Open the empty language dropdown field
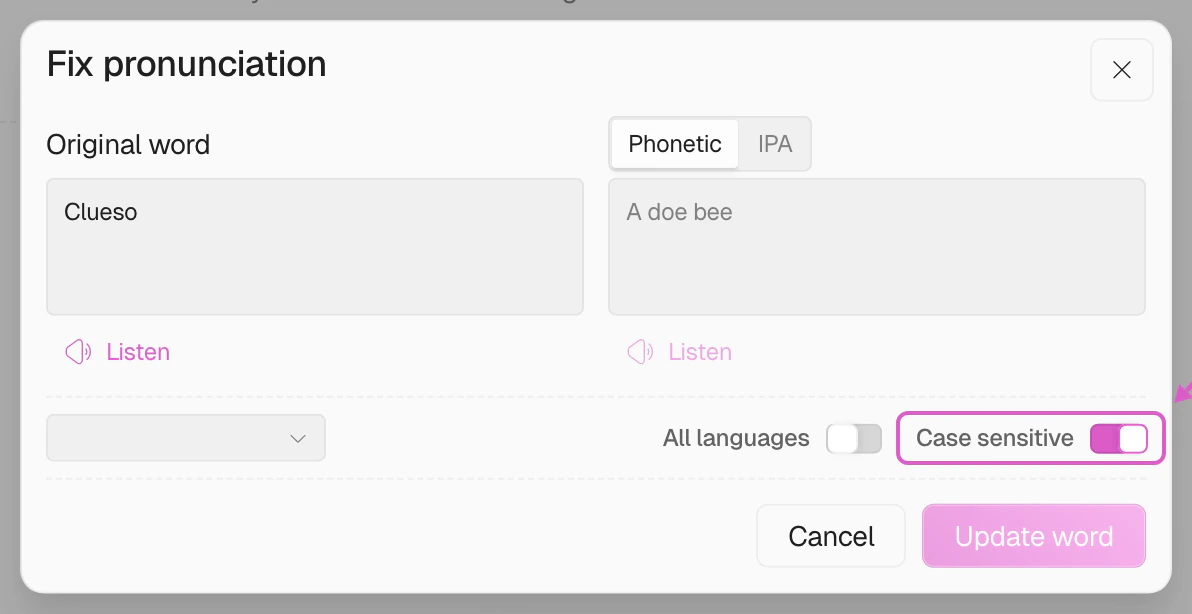The height and width of the screenshot is (614, 1192). point(170,439)
